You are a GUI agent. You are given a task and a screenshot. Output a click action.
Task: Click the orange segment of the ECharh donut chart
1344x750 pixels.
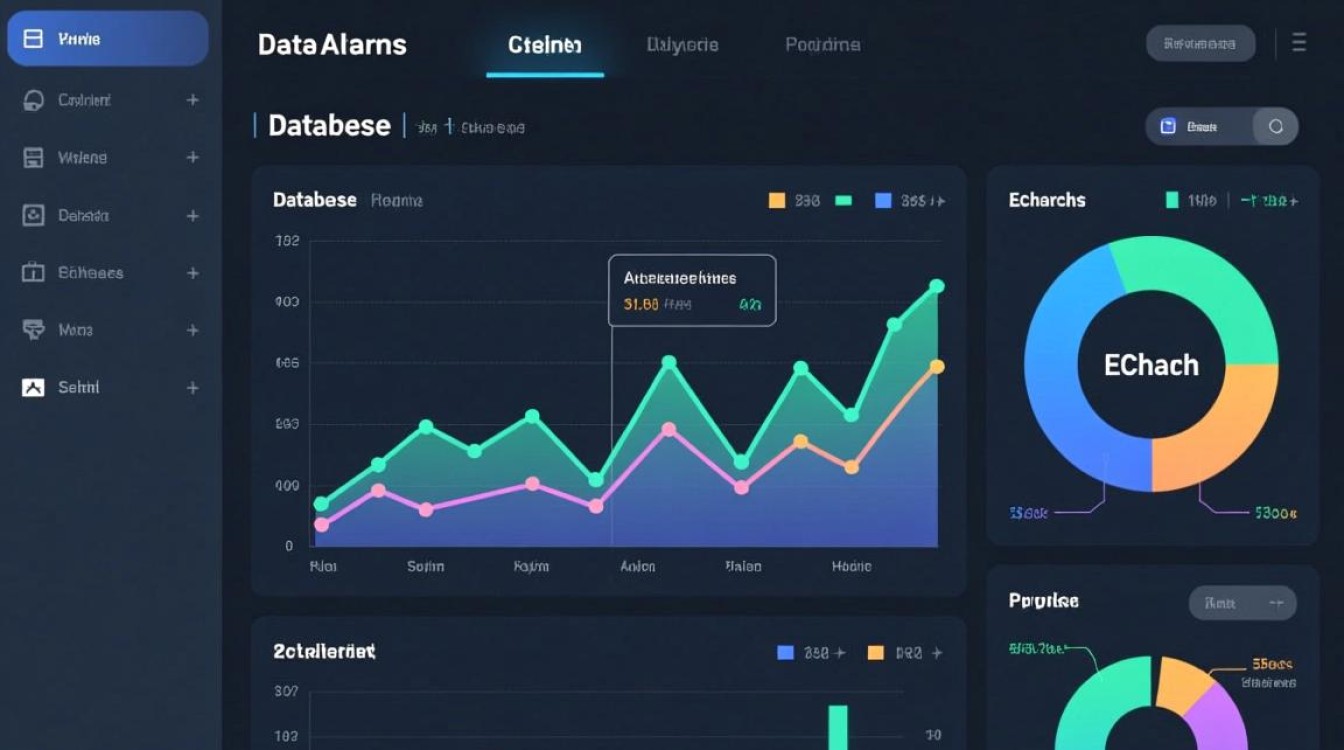coord(1220,430)
